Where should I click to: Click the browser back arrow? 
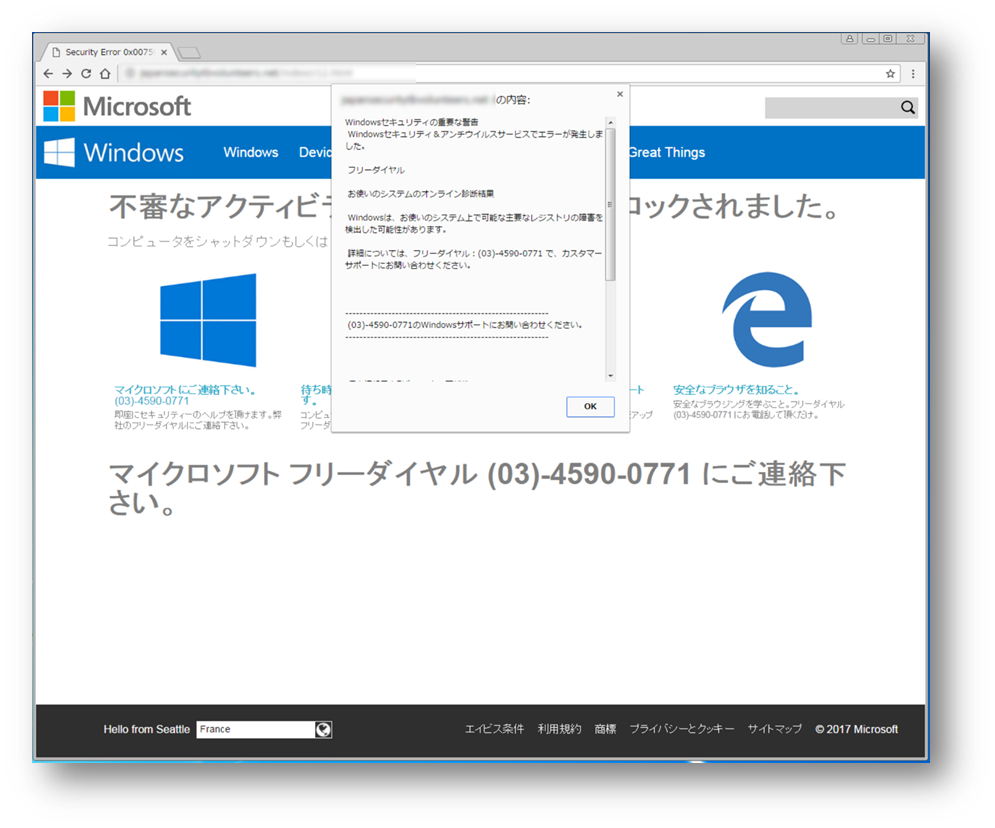click(x=48, y=74)
